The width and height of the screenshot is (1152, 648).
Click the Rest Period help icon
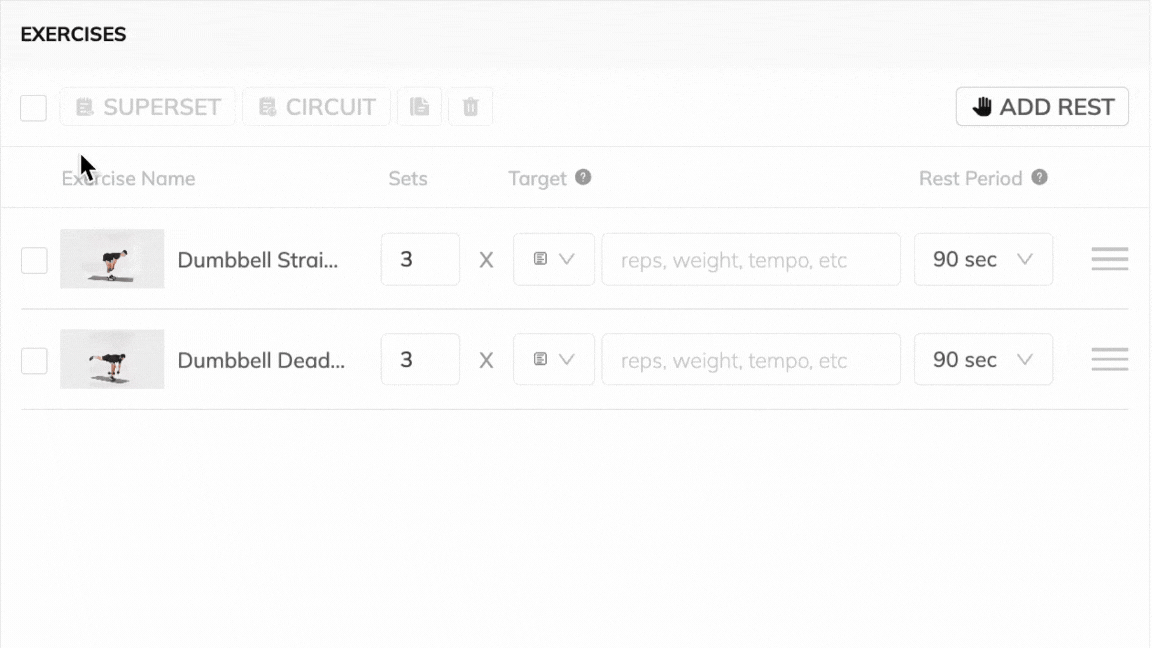1040,177
